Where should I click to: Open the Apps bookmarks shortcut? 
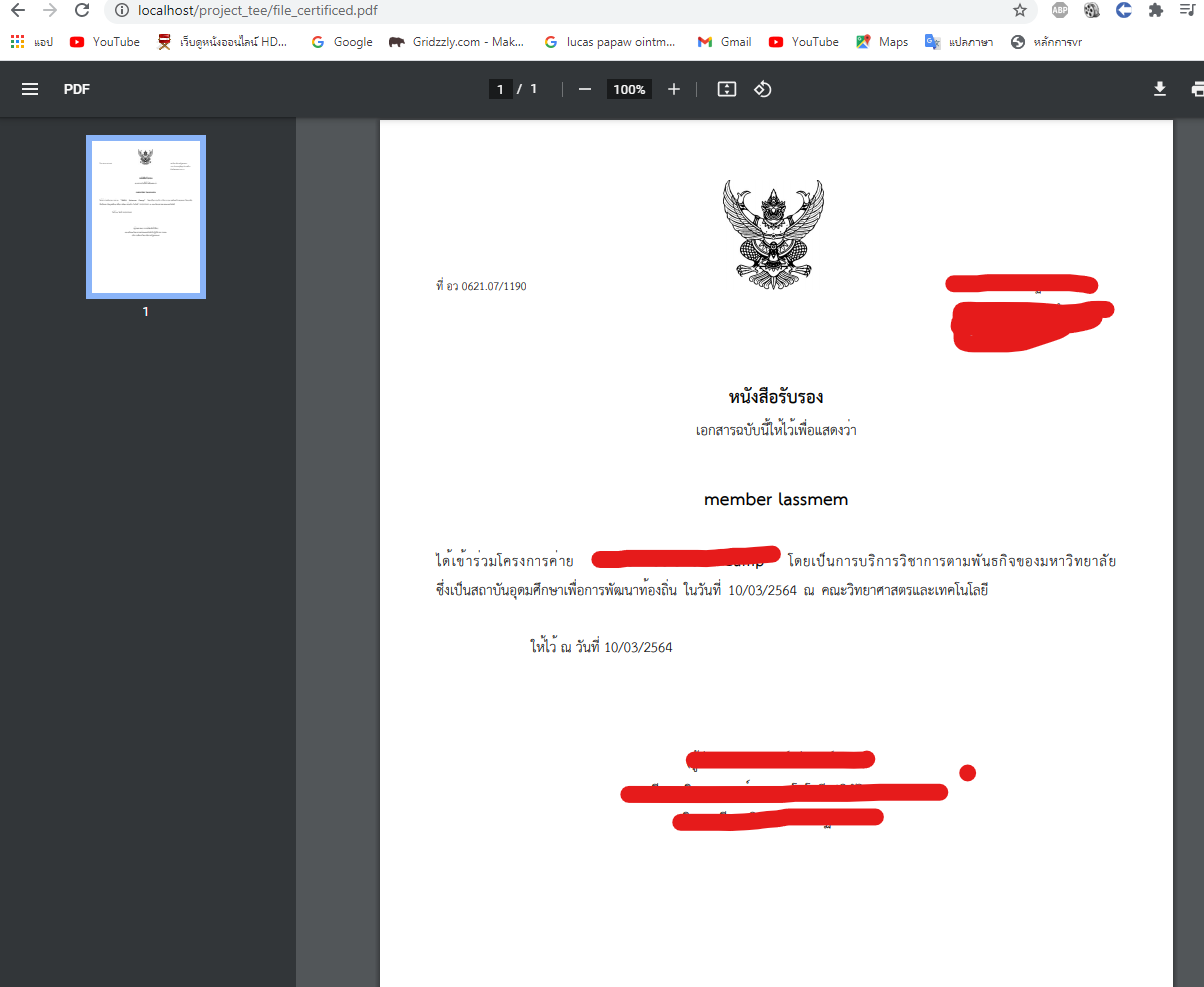(x=31, y=42)
